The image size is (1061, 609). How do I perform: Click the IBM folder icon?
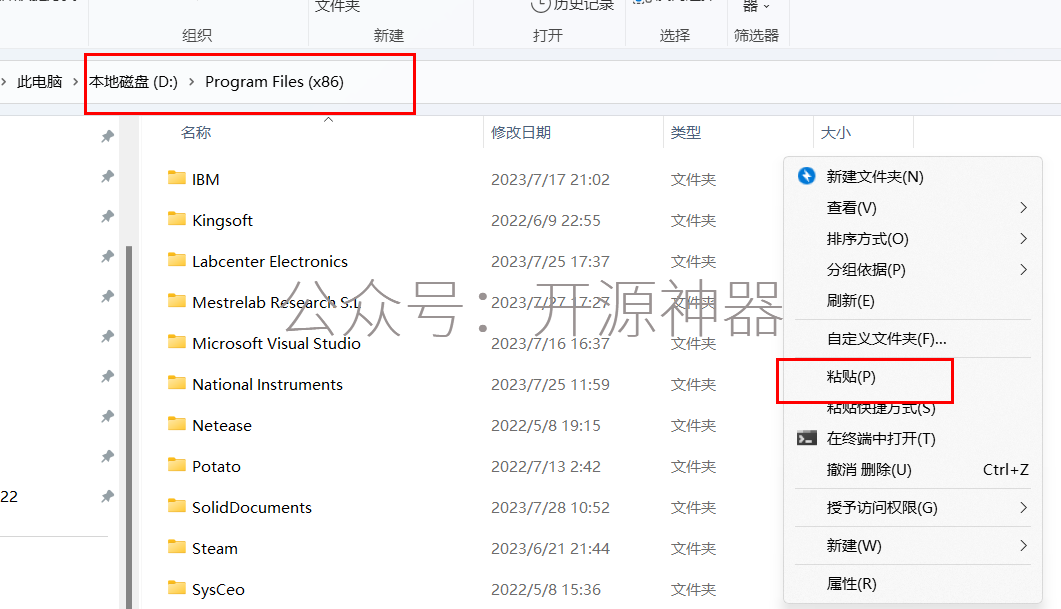click(177, 178)
